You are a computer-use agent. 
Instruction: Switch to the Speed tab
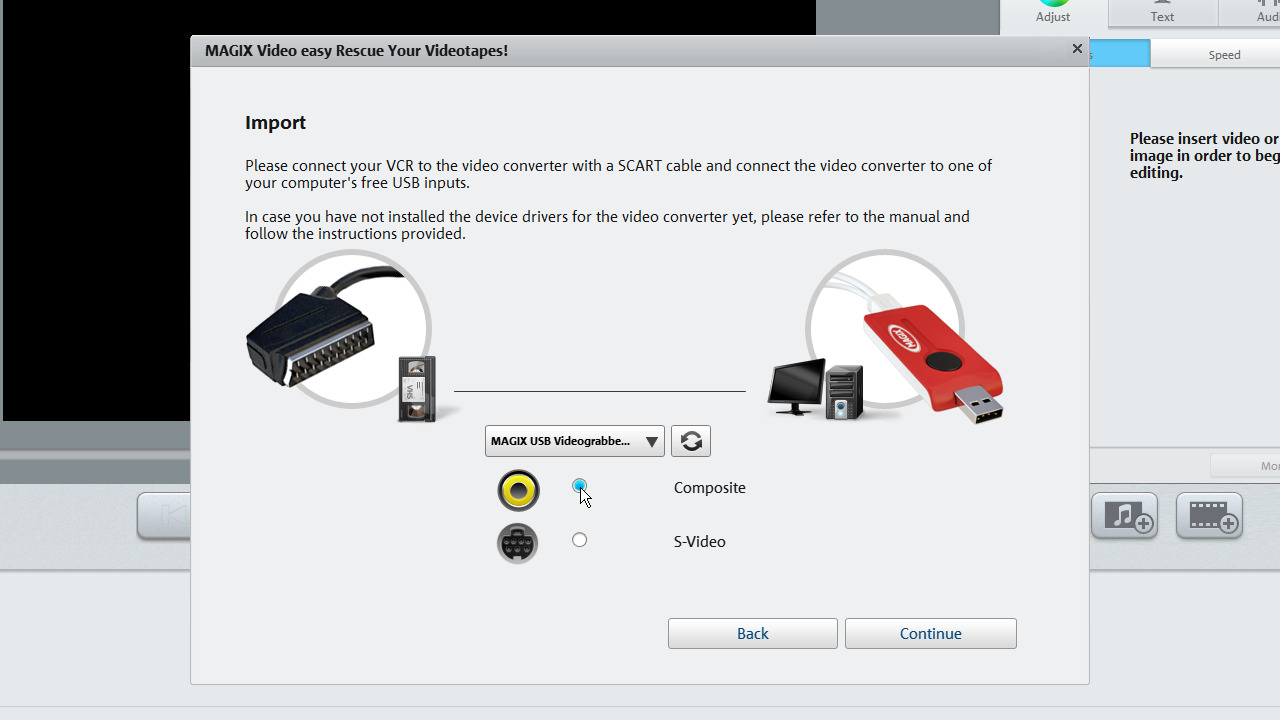(x=1223, y=55)
